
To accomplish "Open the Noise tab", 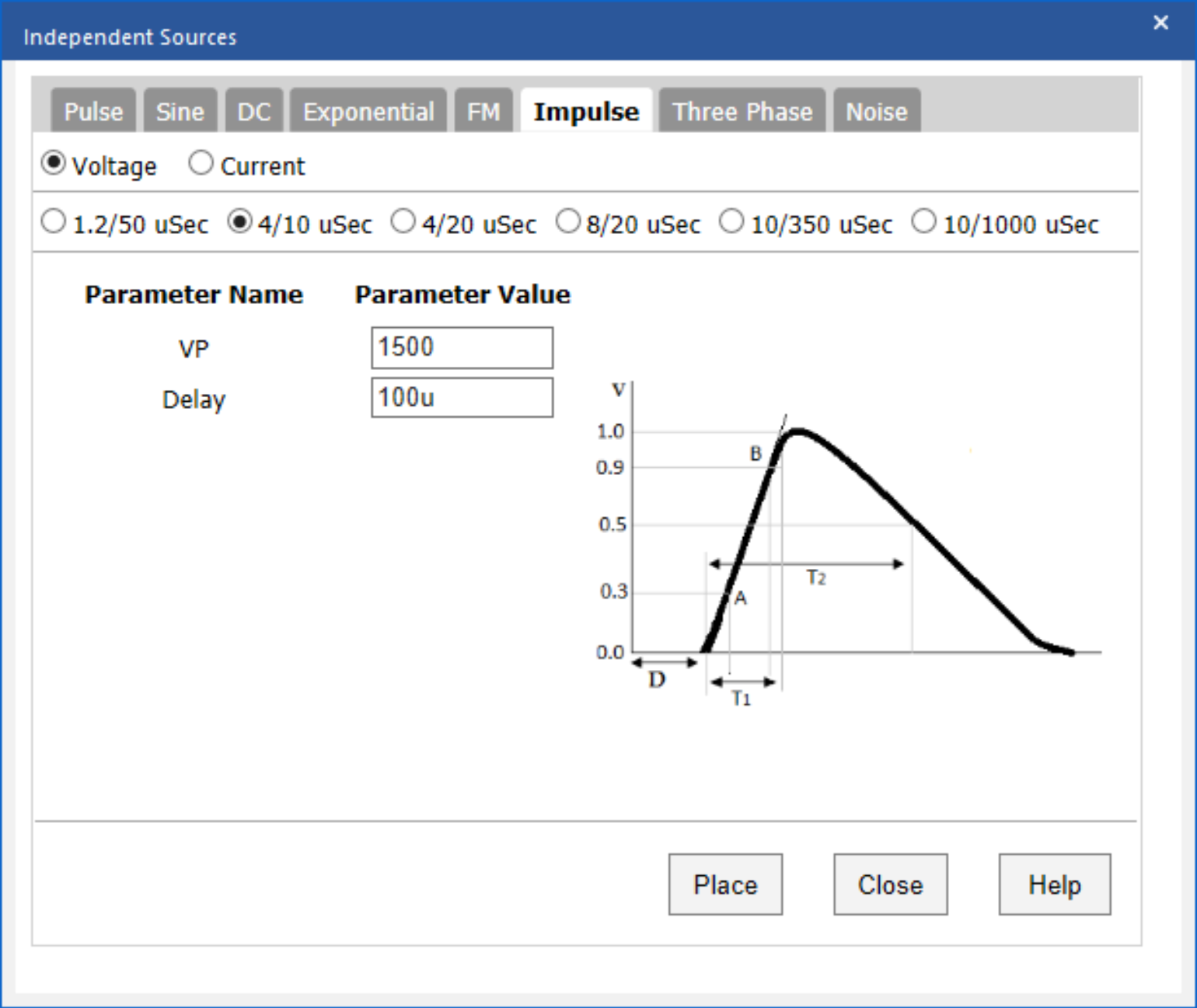I will 877,111.
